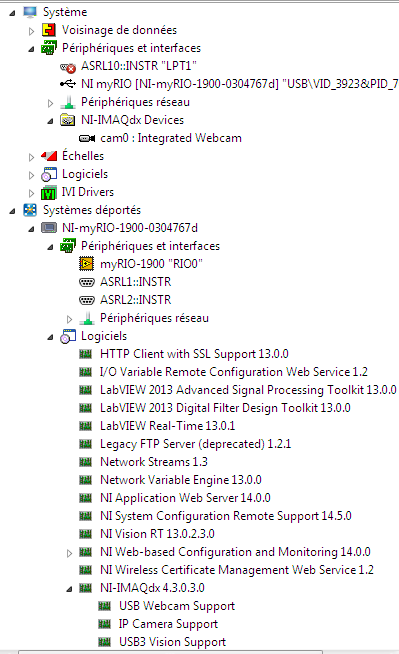Click the NI Vision RT chip icon
Screen dimensions: 399x654
tap(85, 534)
